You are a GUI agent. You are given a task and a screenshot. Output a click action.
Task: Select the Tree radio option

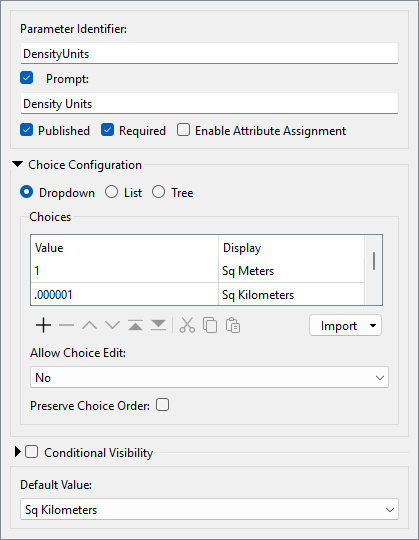click(158, 192)
